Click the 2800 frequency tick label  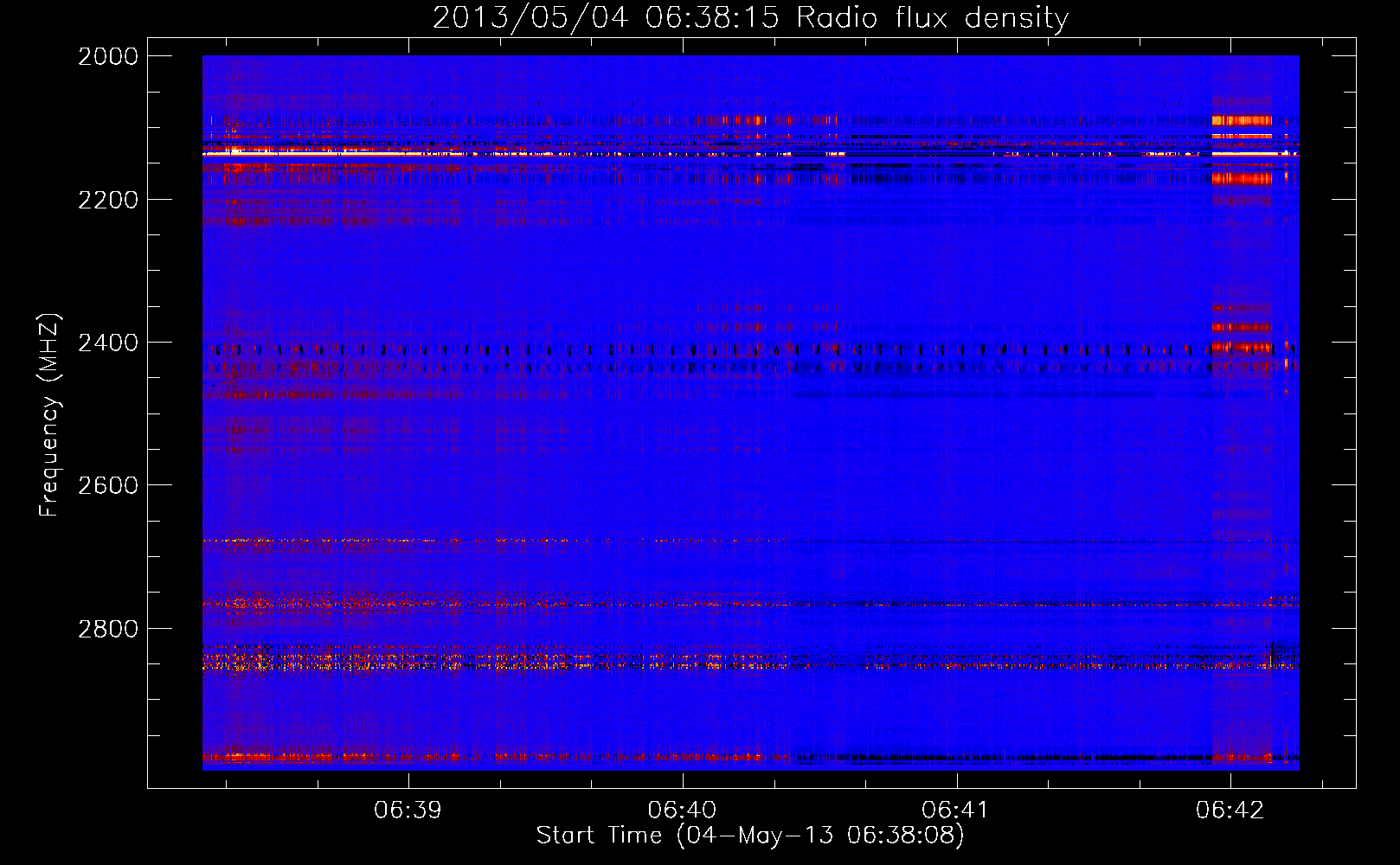point(108,629)
